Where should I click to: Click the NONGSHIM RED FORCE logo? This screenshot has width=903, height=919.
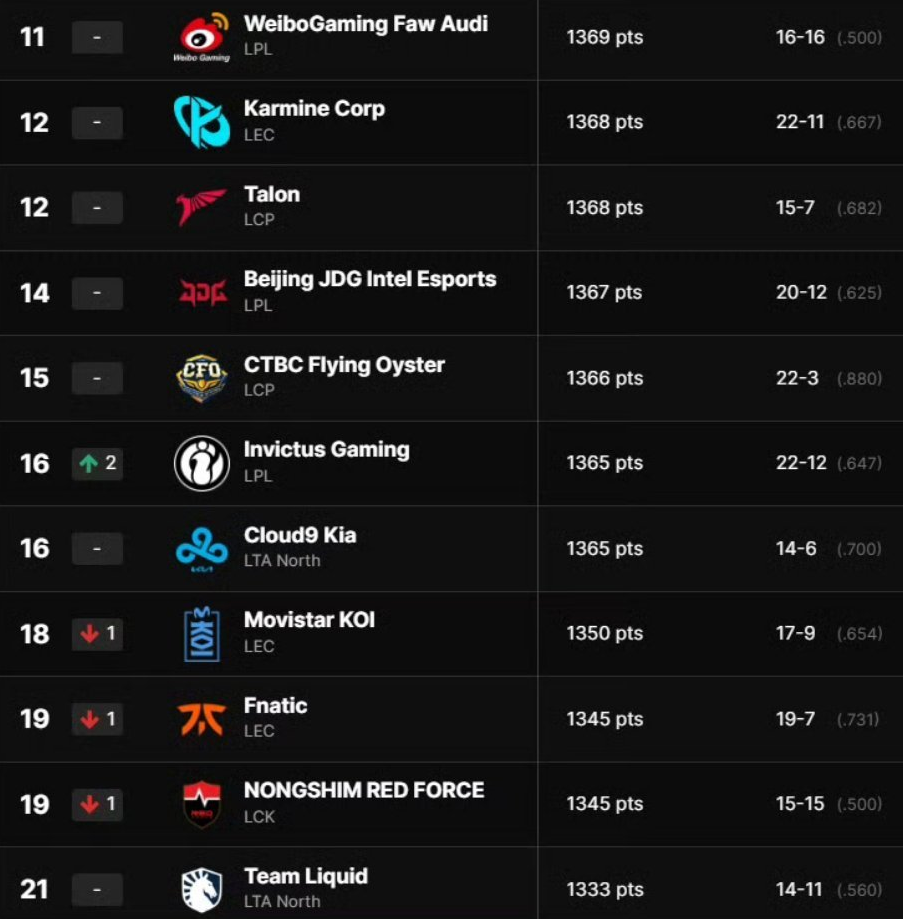[x=203, y=804]
